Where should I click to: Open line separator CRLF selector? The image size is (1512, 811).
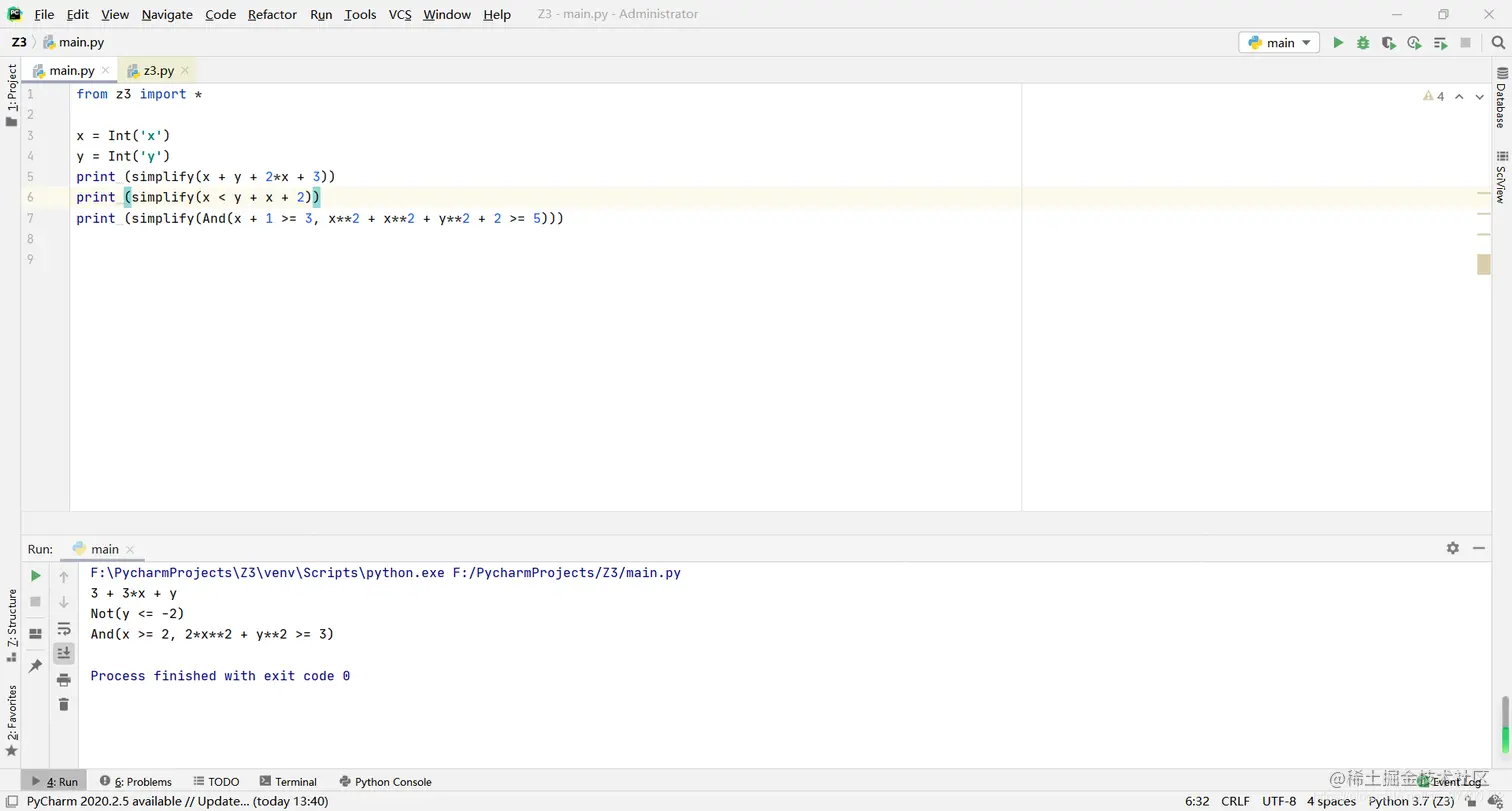[1235, 801]
